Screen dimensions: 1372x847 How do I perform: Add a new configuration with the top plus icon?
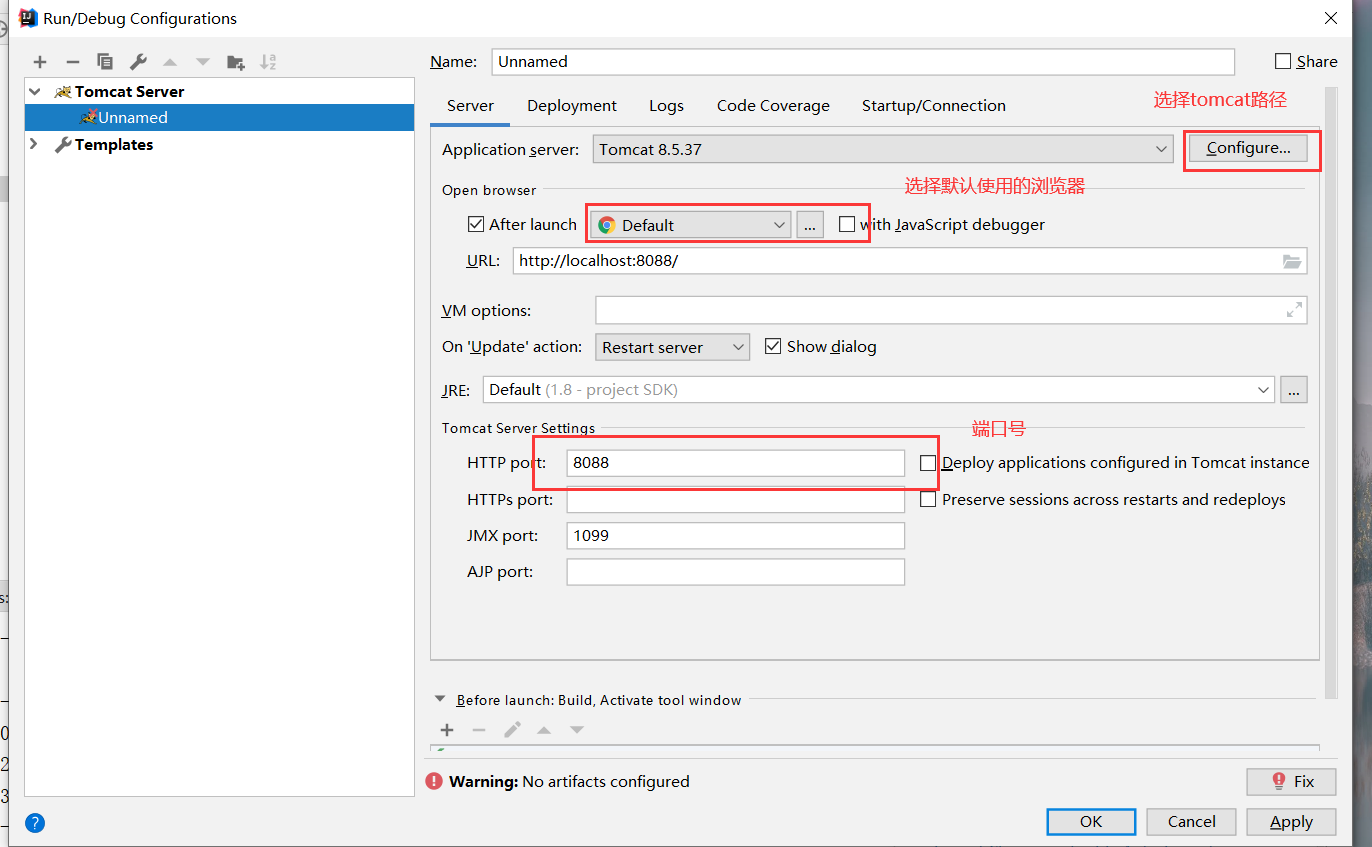click(x=40, y=62)
